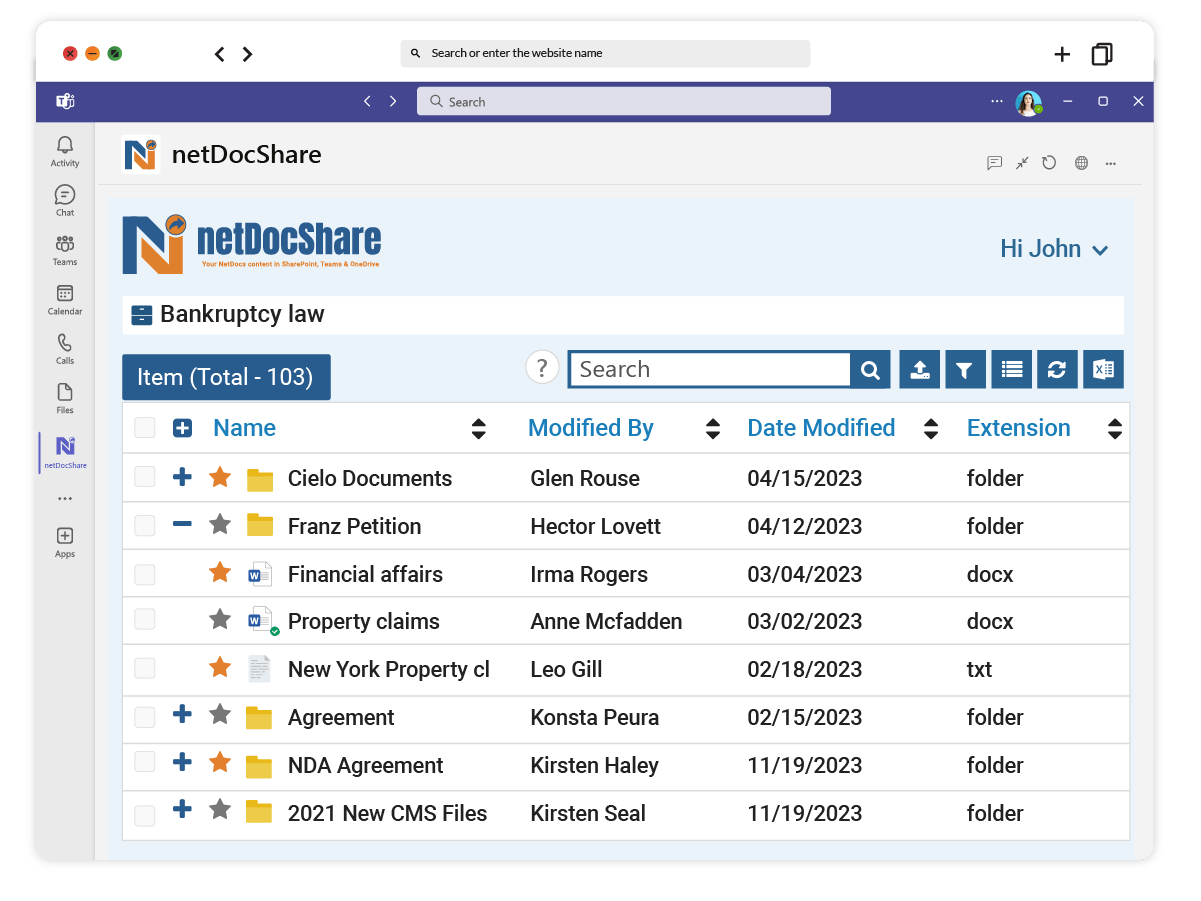
Task: Toggle favorite star for Cielo Documents
Action: click(x=220, y=477)
